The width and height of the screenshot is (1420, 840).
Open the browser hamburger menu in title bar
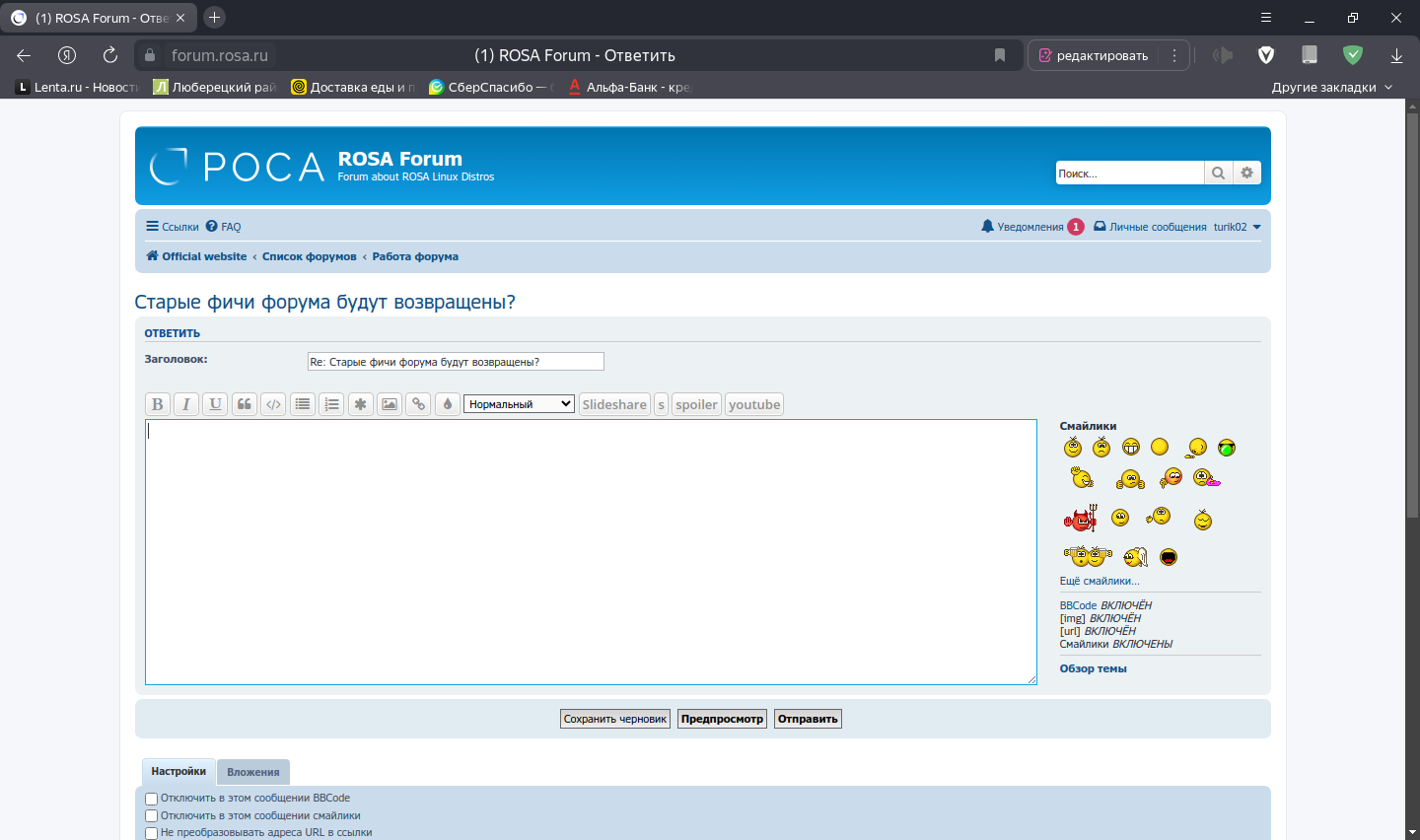click(1266, 18)
